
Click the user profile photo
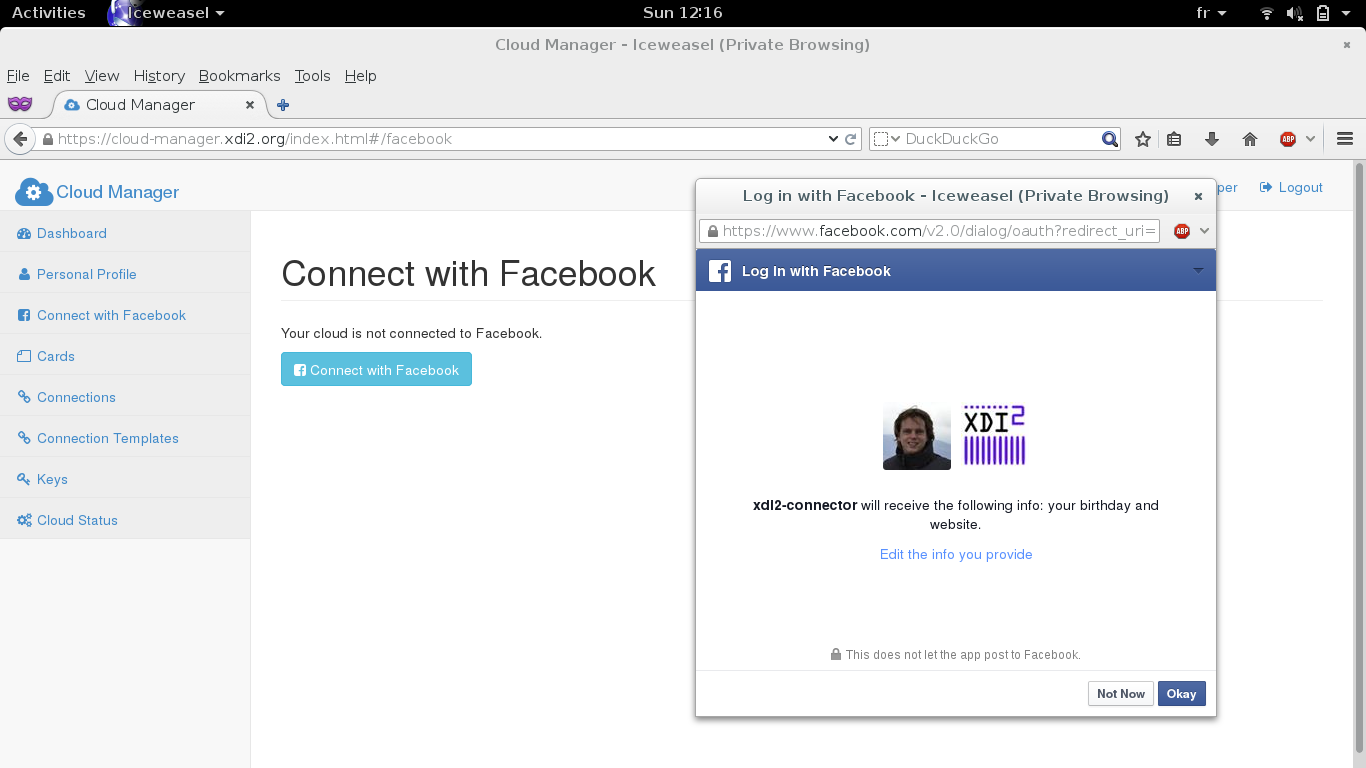pyautogui.click(x=917, y=436)
